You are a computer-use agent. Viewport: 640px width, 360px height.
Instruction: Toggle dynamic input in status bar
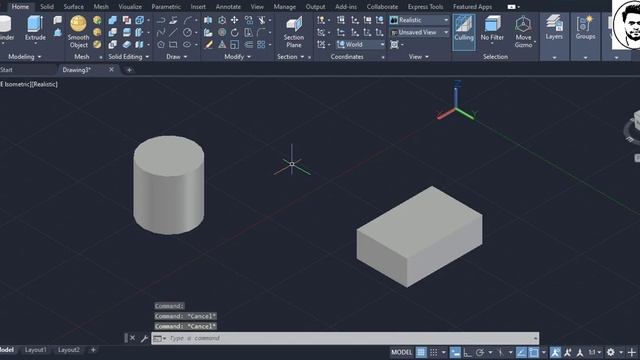click(x=455, y=352)
